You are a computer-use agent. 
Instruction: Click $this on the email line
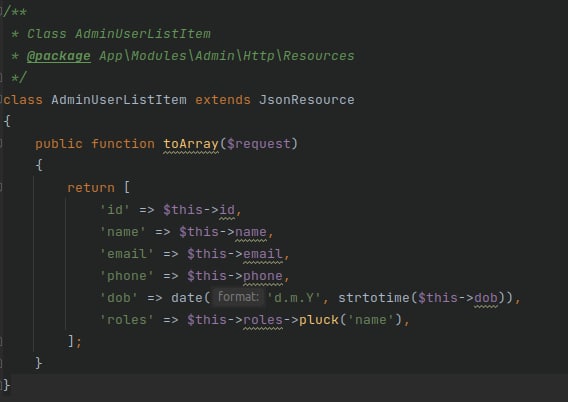(x=207, y=254)
